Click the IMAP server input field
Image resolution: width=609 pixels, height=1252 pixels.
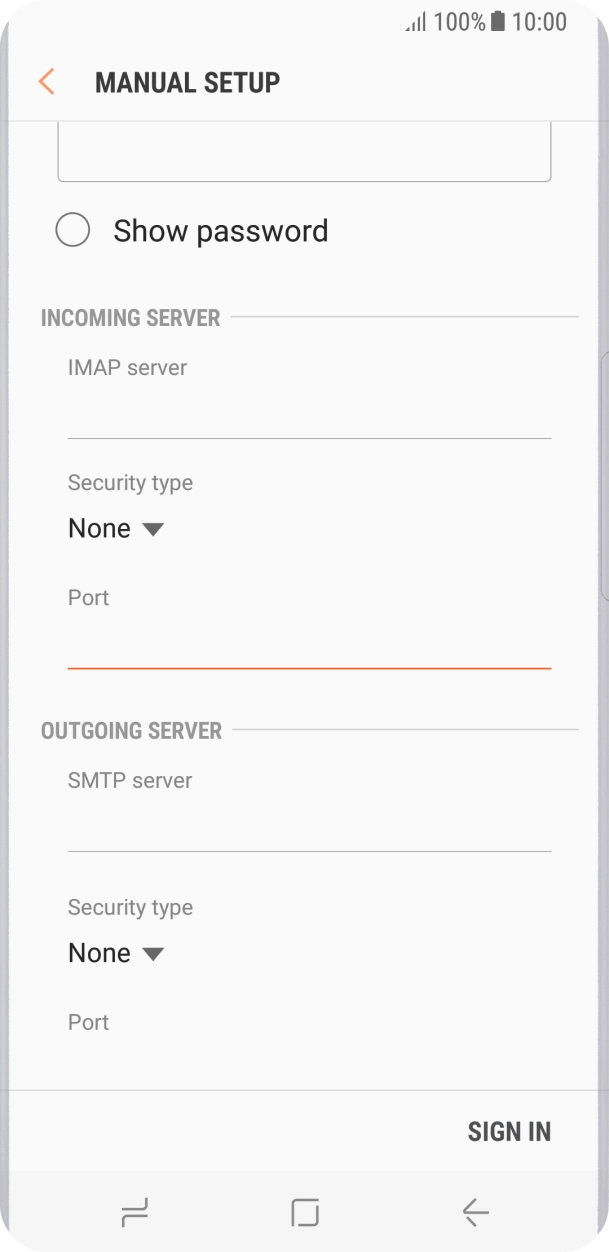(x=309, y=410)
